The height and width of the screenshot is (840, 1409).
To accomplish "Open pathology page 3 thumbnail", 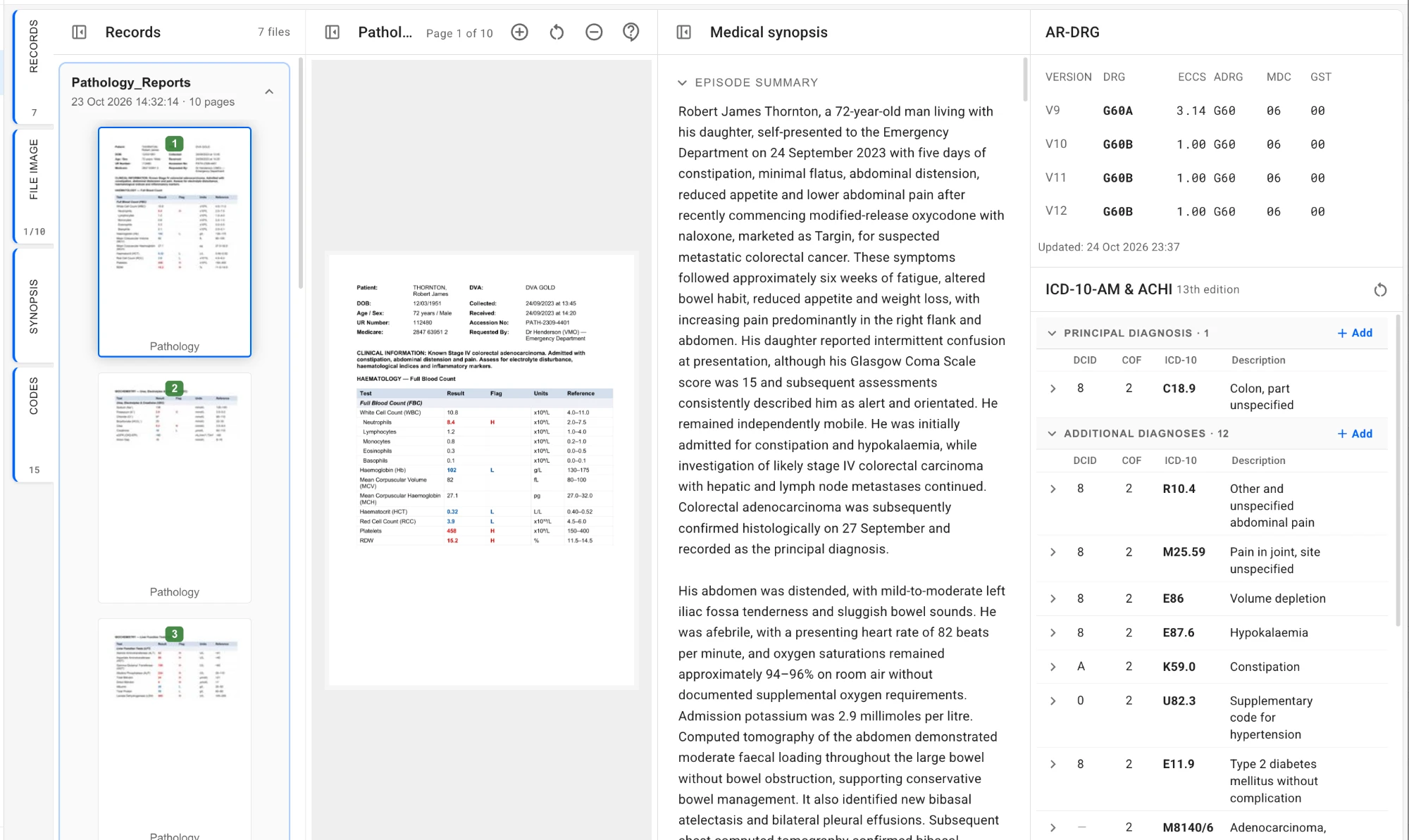I will [x=175, y=729].
